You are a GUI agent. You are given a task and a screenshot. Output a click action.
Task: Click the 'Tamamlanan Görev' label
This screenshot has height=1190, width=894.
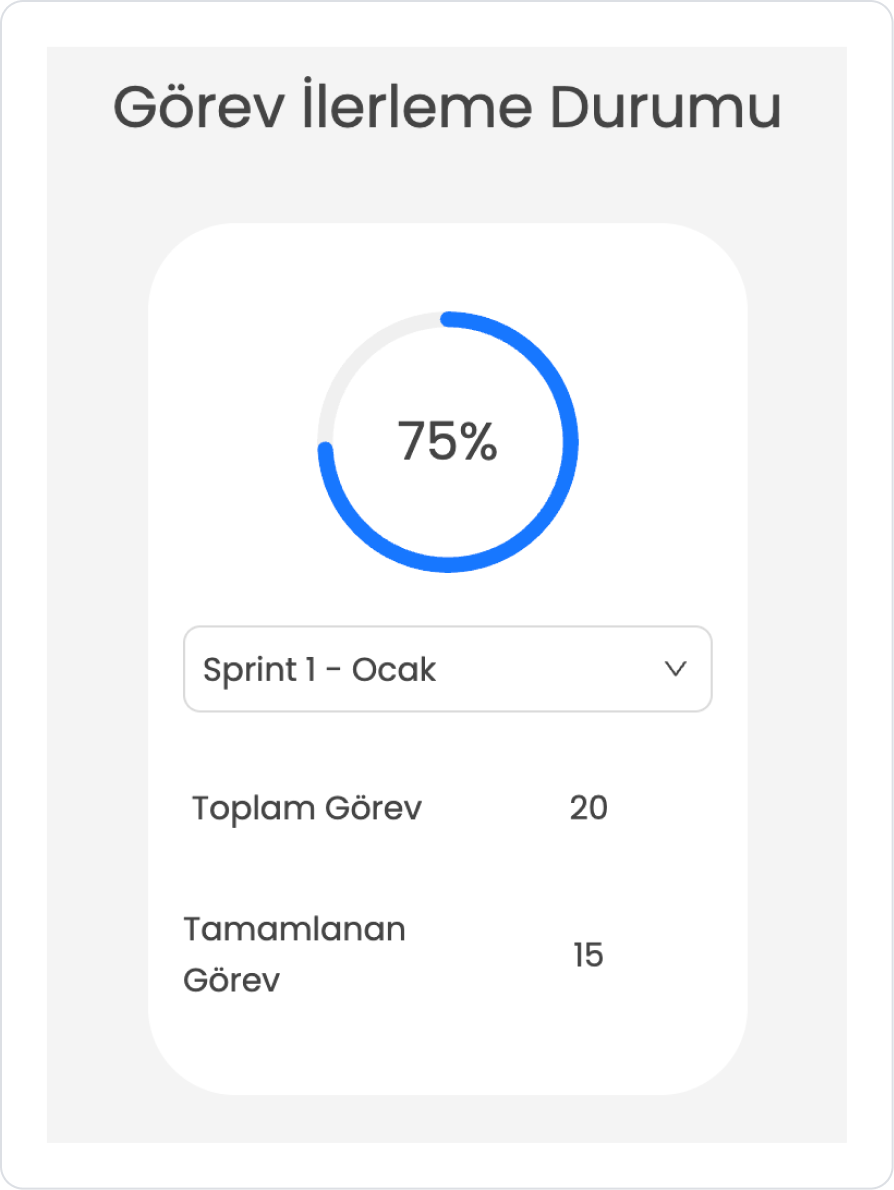294,955
